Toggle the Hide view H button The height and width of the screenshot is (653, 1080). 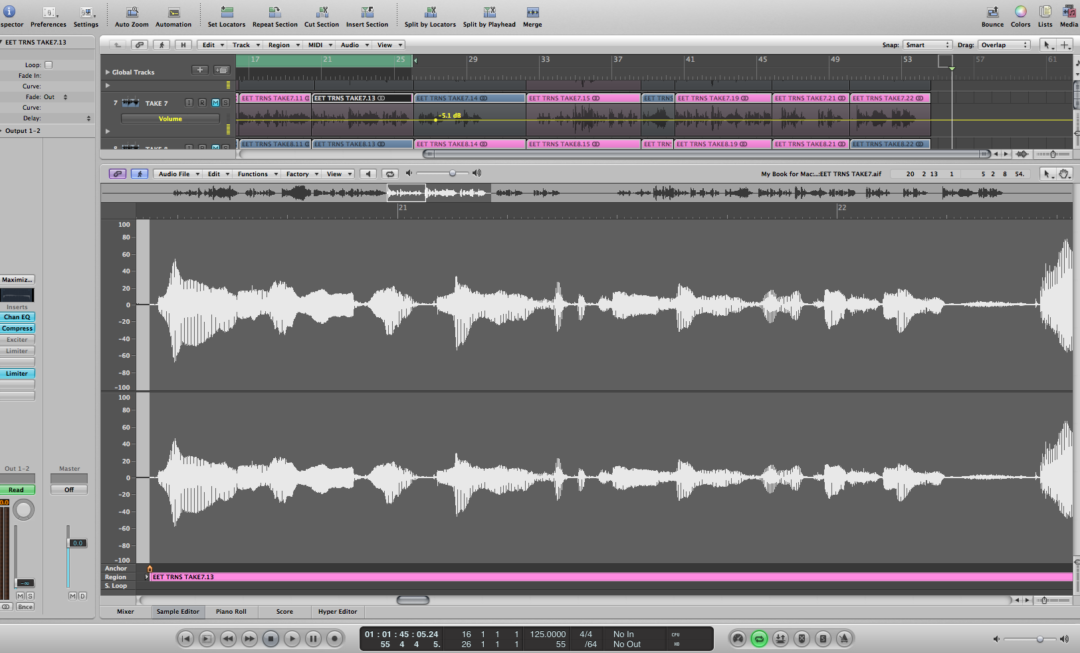(183, 45)
